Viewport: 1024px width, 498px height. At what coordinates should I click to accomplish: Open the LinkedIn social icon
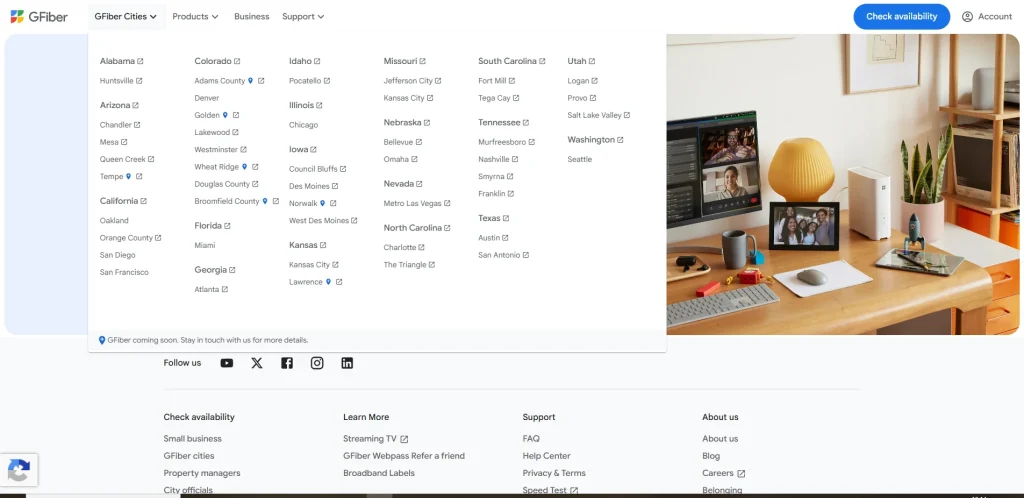(347, 363)
